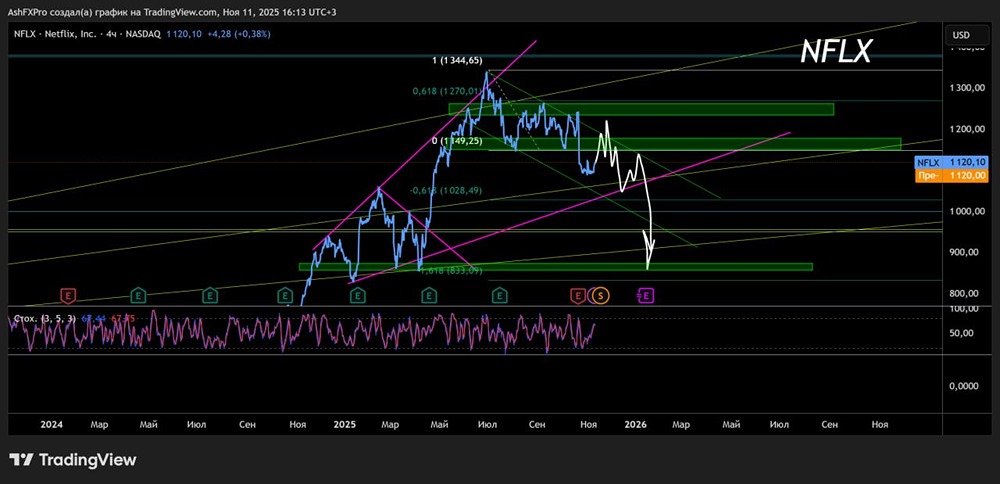The height and width of the screenshot is (484, 1000).
Task: Select the Fibonacci label 0 (1 149,25)
Action: pyautogui.click(x=457, y=140)
